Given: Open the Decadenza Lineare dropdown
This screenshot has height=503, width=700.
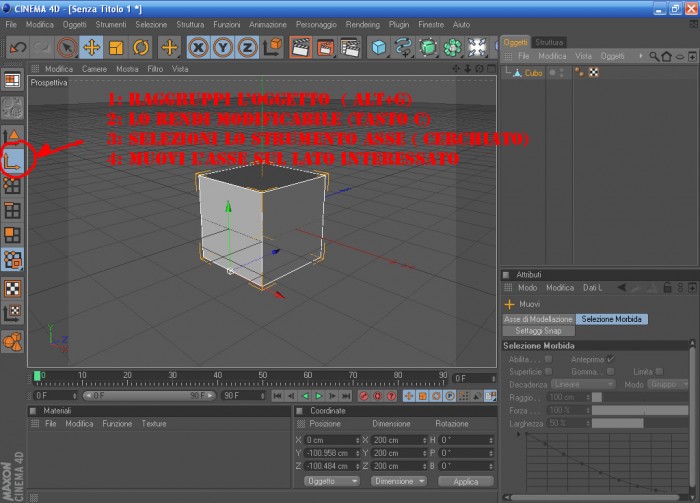Looking at the screenshot, I should (583, 384).
